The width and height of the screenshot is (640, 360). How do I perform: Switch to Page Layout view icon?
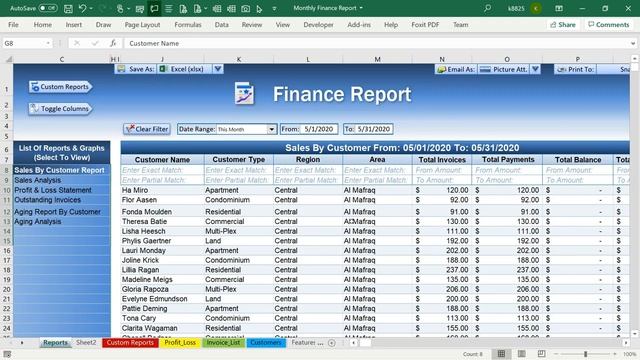pos(521,354)
